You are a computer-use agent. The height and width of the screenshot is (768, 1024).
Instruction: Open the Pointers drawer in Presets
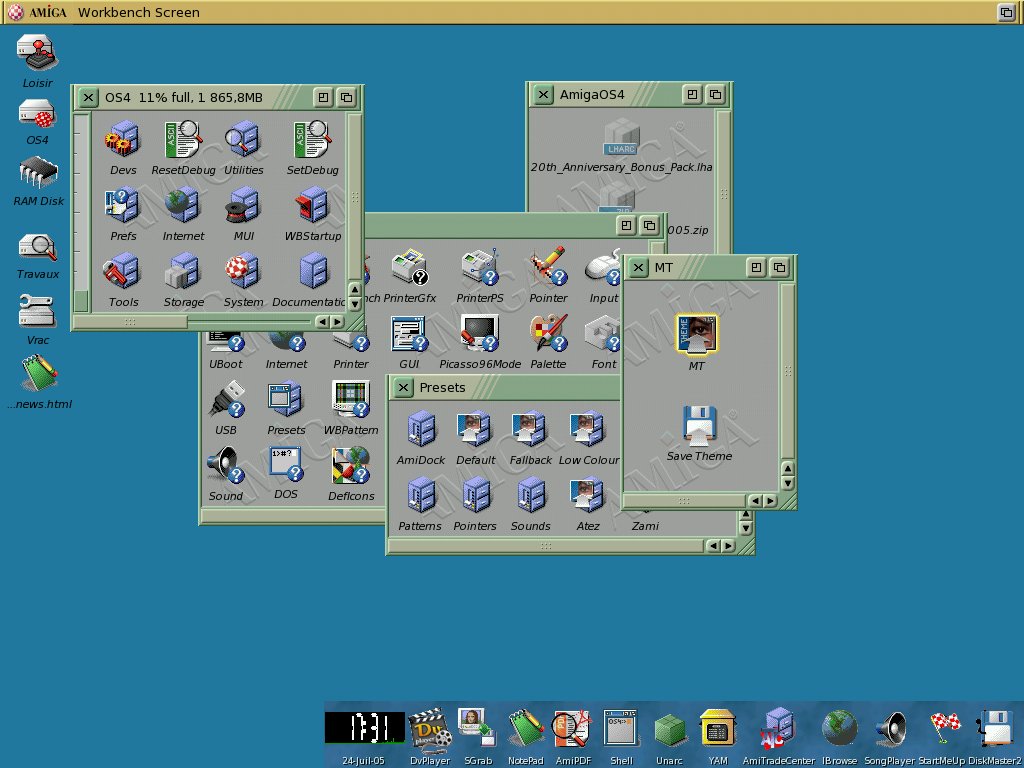click(x=476, y=496)
